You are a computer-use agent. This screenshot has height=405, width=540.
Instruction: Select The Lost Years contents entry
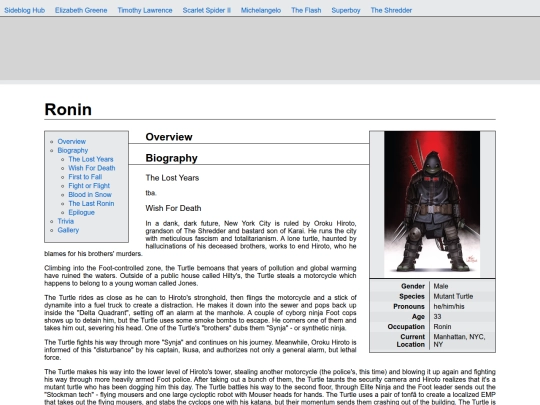[91, 159]
